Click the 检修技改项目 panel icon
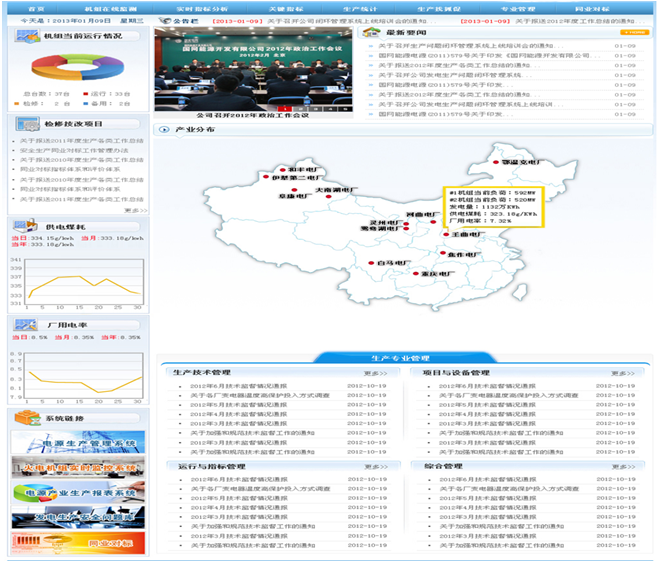This screenshot has width=657, height=561. coord(28,124)
